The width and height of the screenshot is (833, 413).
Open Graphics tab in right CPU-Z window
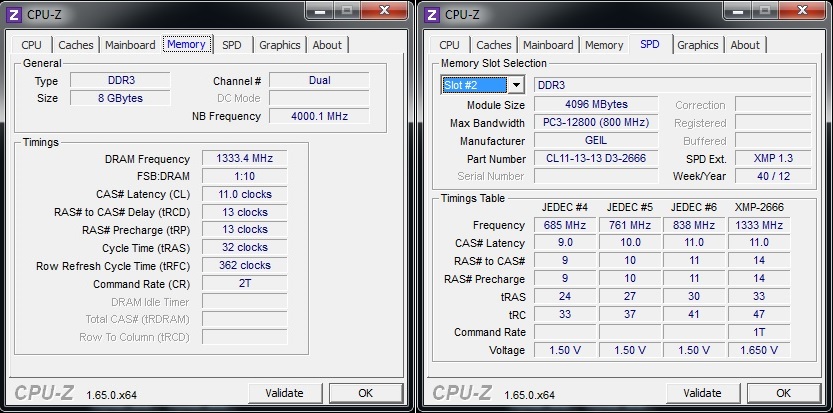pyautogui.click(x=698, y=45)
